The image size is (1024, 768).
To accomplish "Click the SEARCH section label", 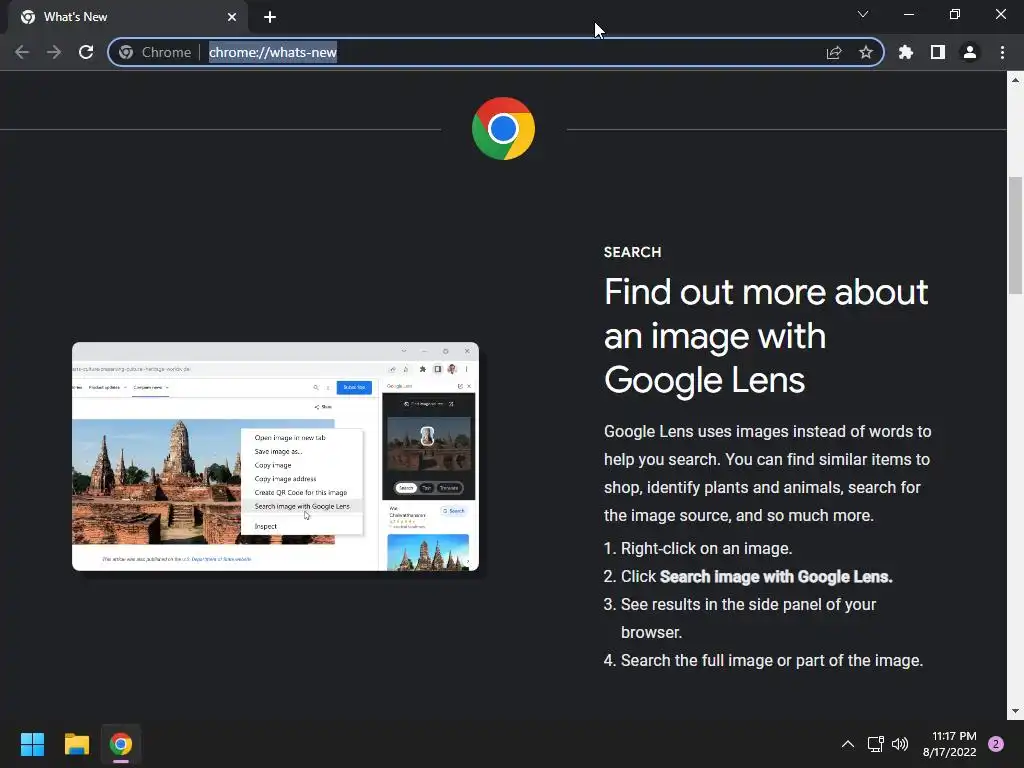I will click(632, 252).
